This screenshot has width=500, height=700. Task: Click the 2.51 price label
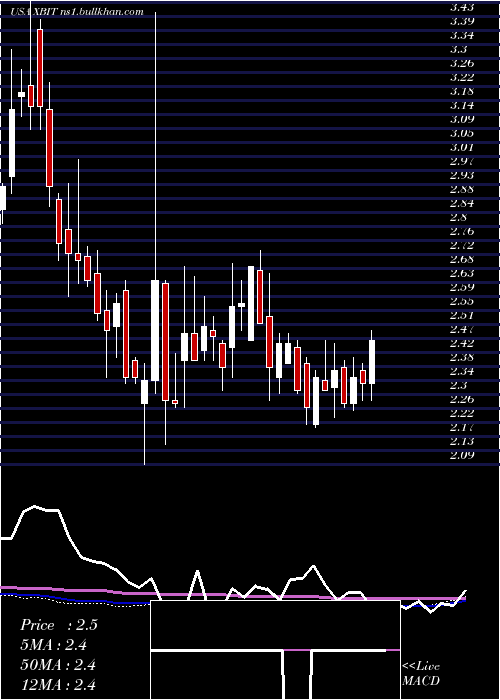click(x=462, y=315)
